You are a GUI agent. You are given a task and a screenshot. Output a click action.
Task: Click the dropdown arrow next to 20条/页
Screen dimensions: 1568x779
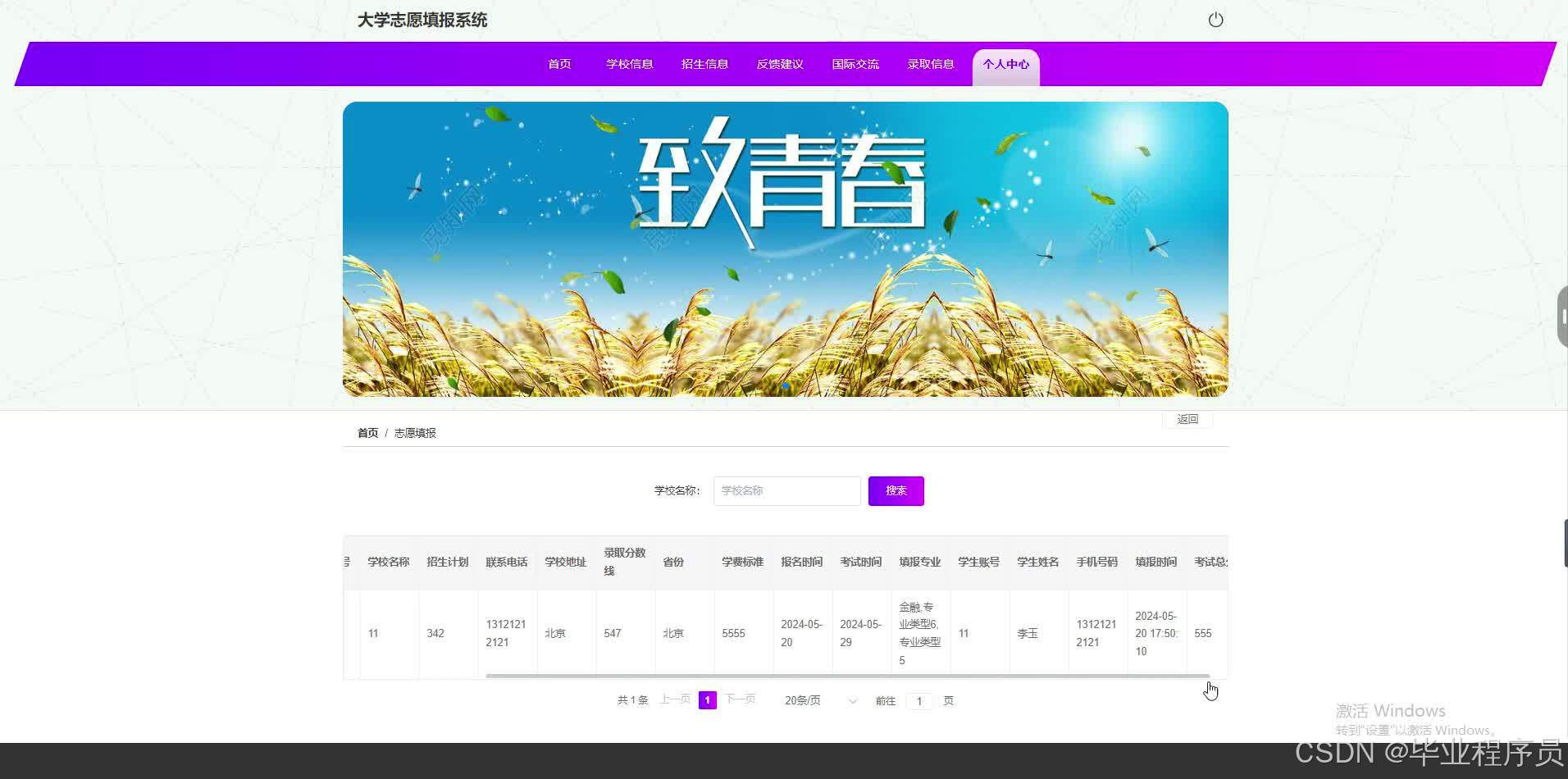pos(852,701)
